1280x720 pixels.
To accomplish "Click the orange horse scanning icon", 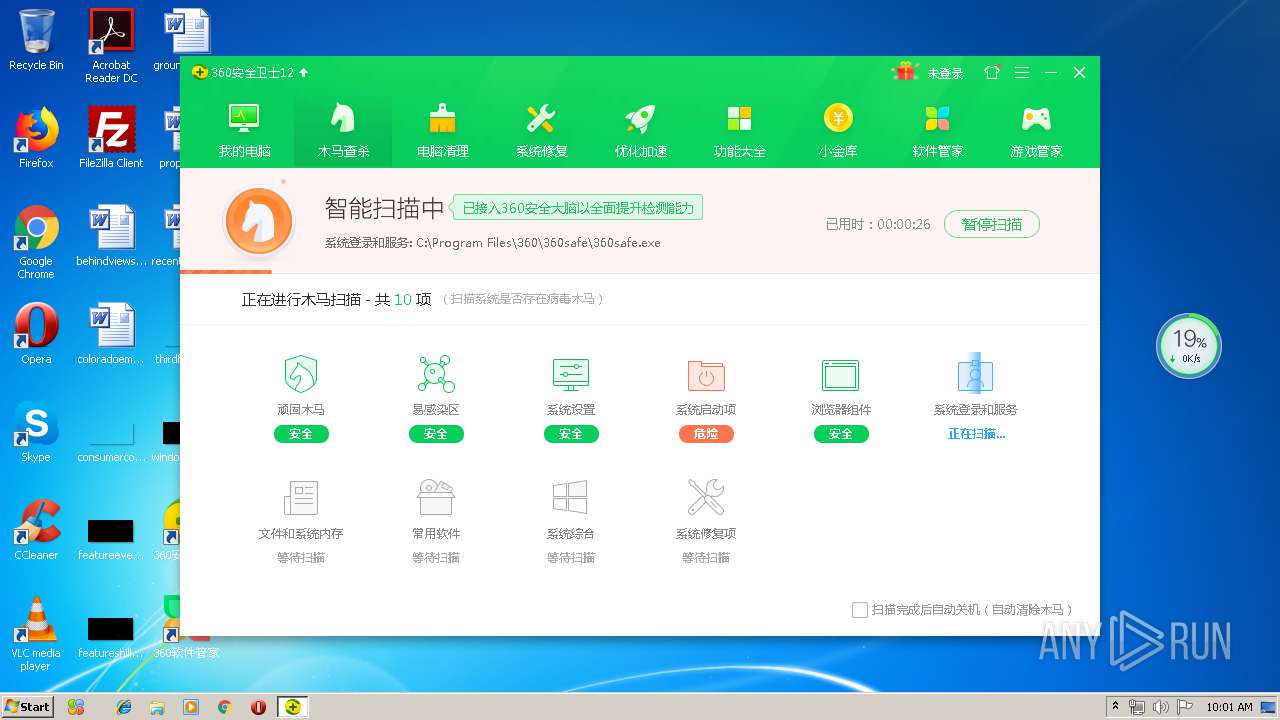I will pyautogui.click(x=259, y=221).
